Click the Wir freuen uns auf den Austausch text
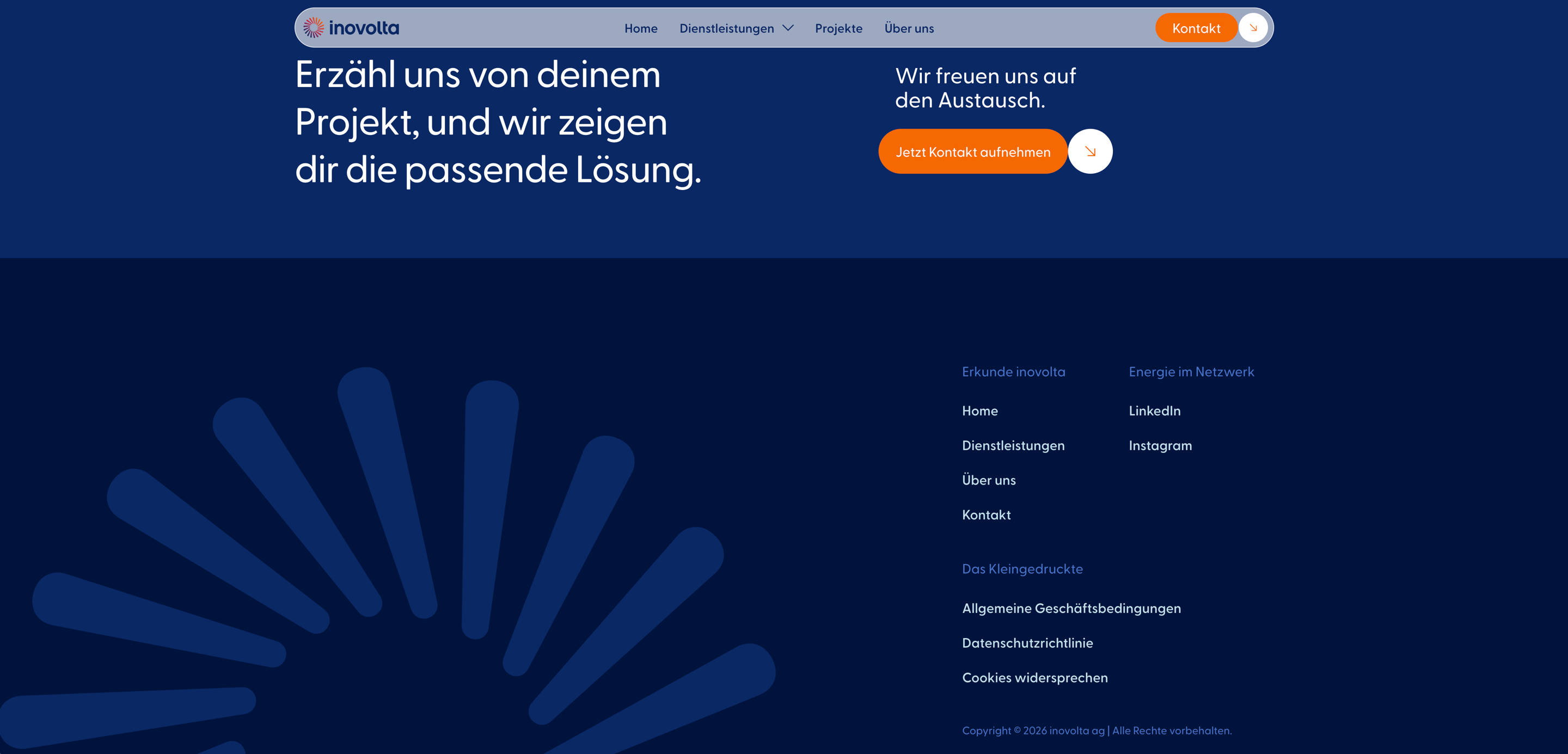 point(985,88)
